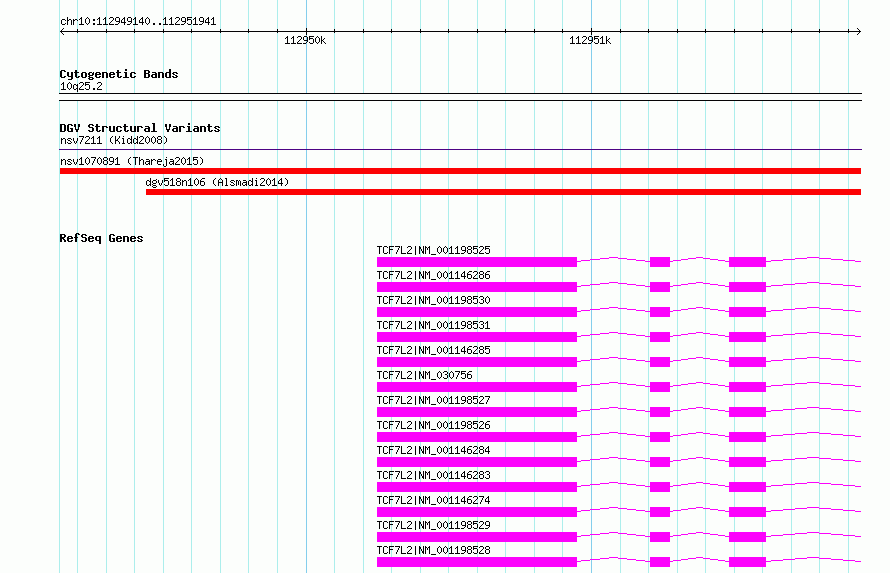This screenshot has height=573, width=890.
Task: Click the 112950k ruler tick label
Action: click(x=305, y=40)
